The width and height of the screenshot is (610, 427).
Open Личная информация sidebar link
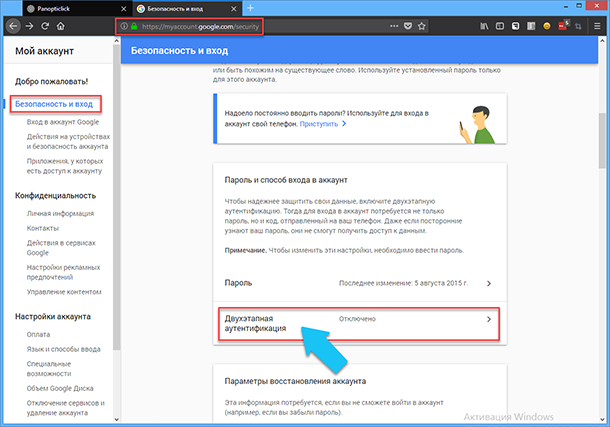[x=60, y=214]
